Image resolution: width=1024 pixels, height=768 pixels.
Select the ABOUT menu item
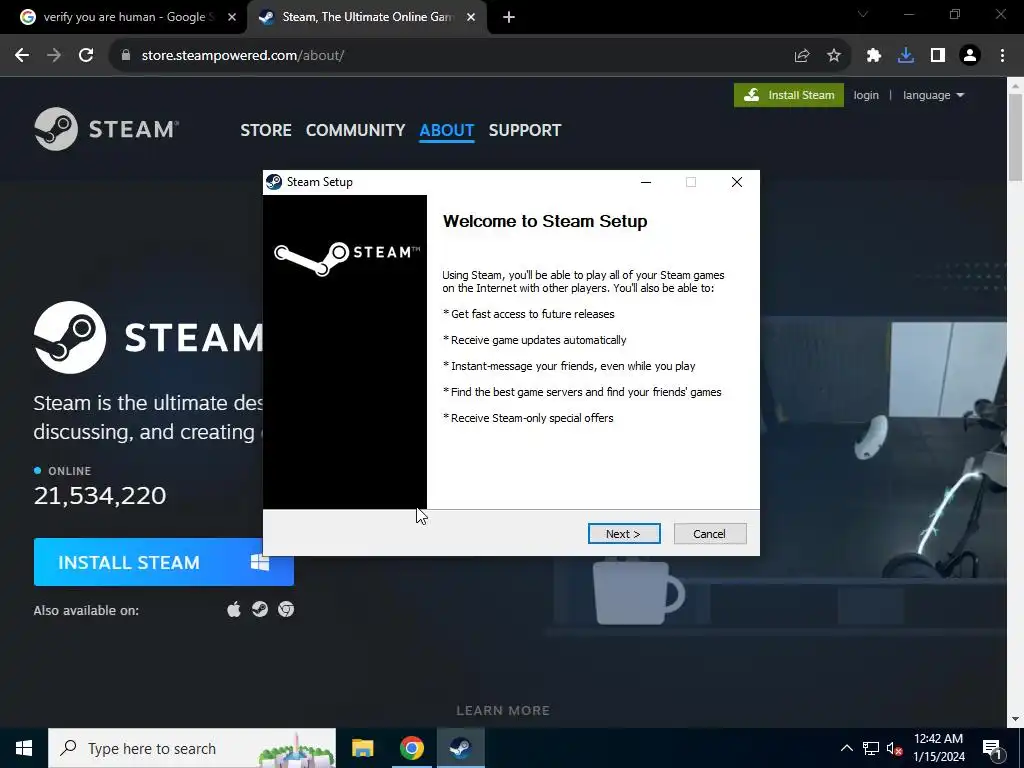(x=447, y=130)
